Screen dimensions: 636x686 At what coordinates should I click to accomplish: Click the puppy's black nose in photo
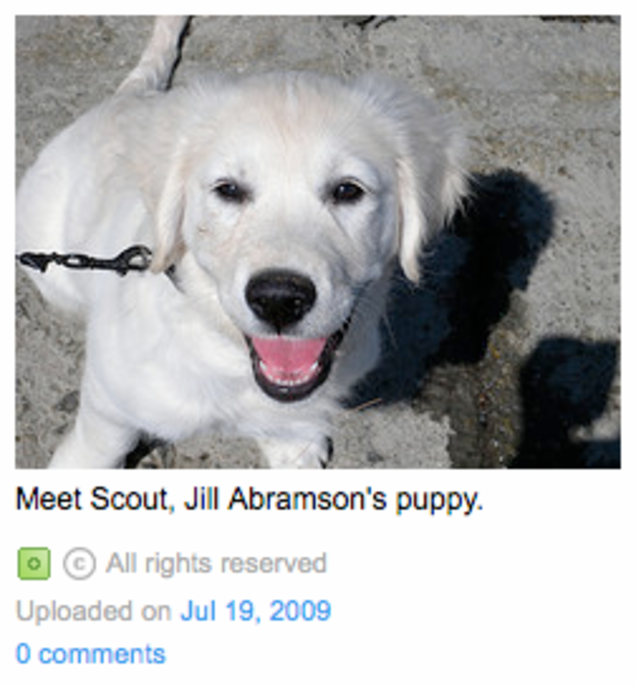pyautogui.click(x=280, y=299)
